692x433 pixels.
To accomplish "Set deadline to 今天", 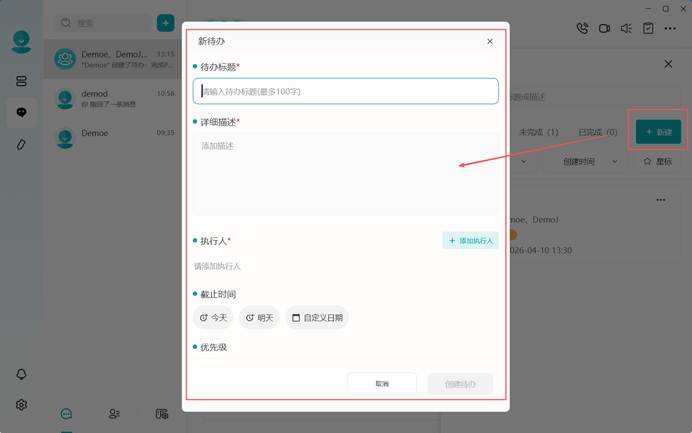I will (213, 317).
